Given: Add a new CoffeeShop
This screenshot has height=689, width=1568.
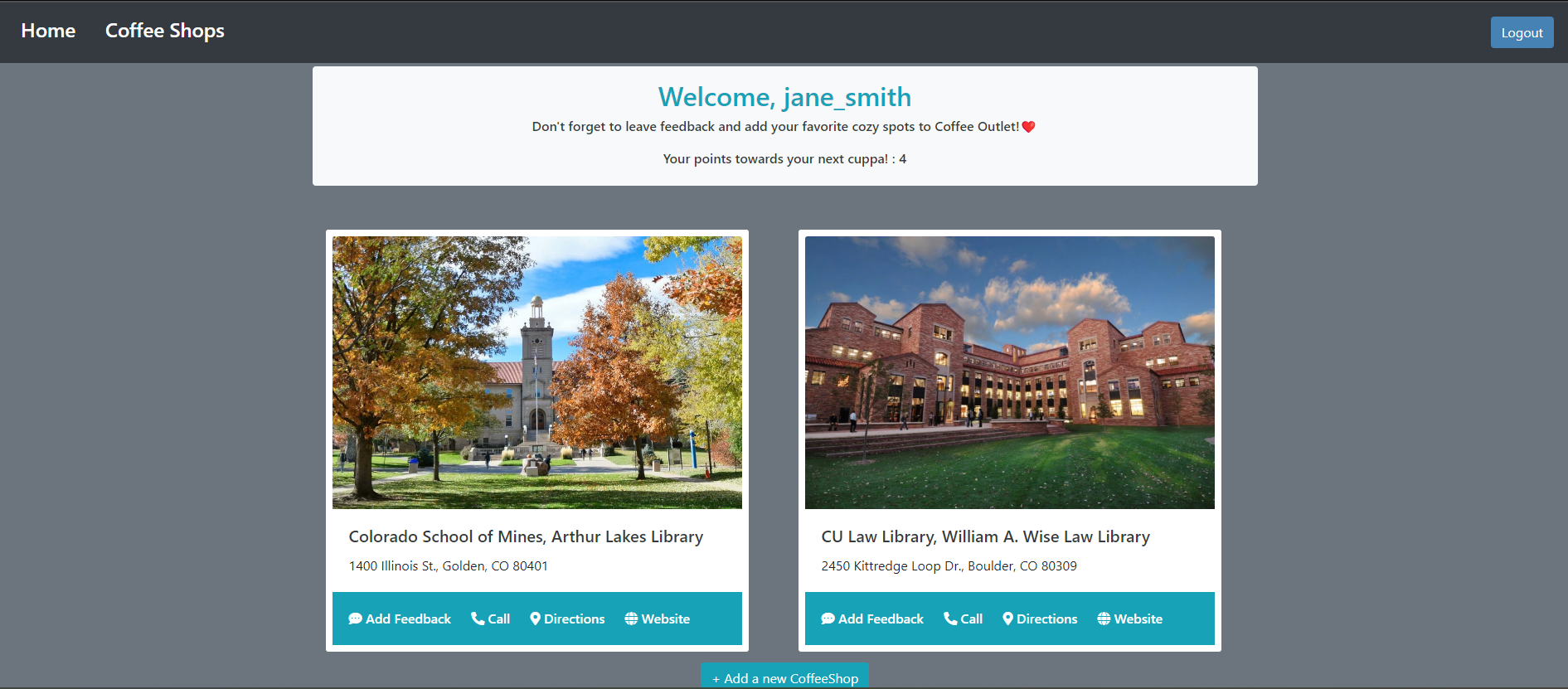Looking at the screenshot, I should (784, 676).
